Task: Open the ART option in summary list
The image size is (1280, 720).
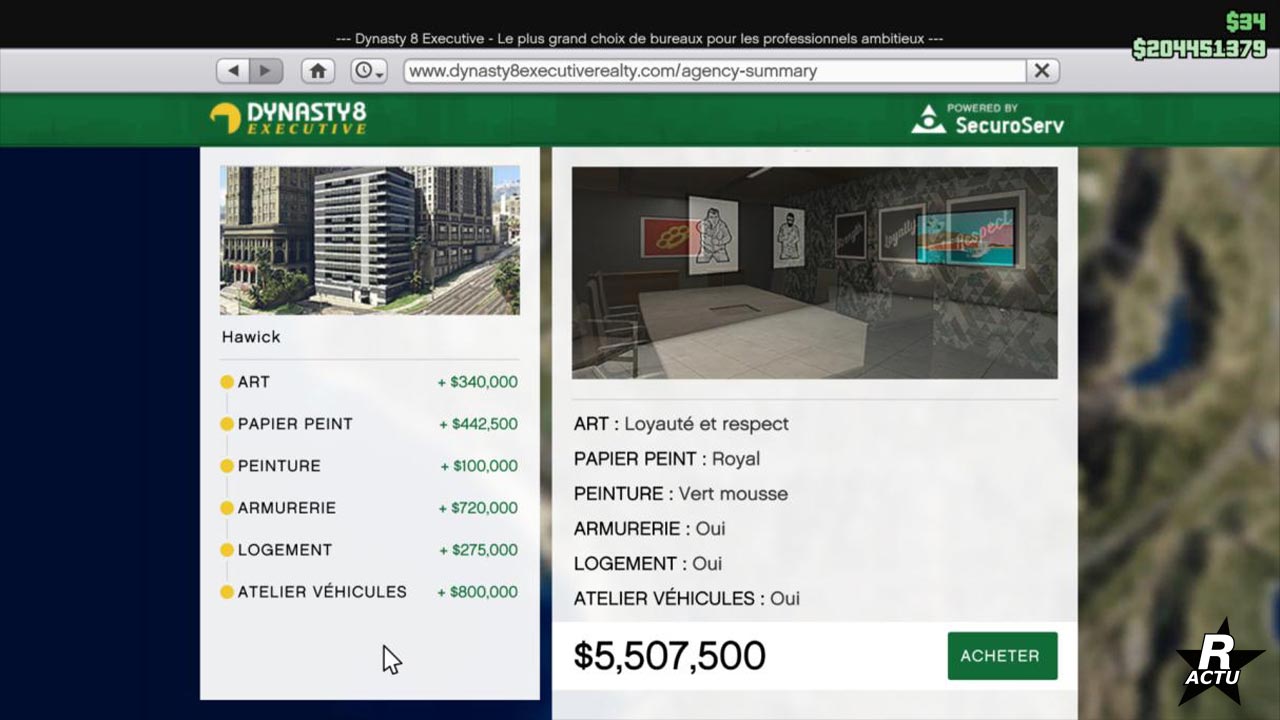Action: tap(254, 382)
